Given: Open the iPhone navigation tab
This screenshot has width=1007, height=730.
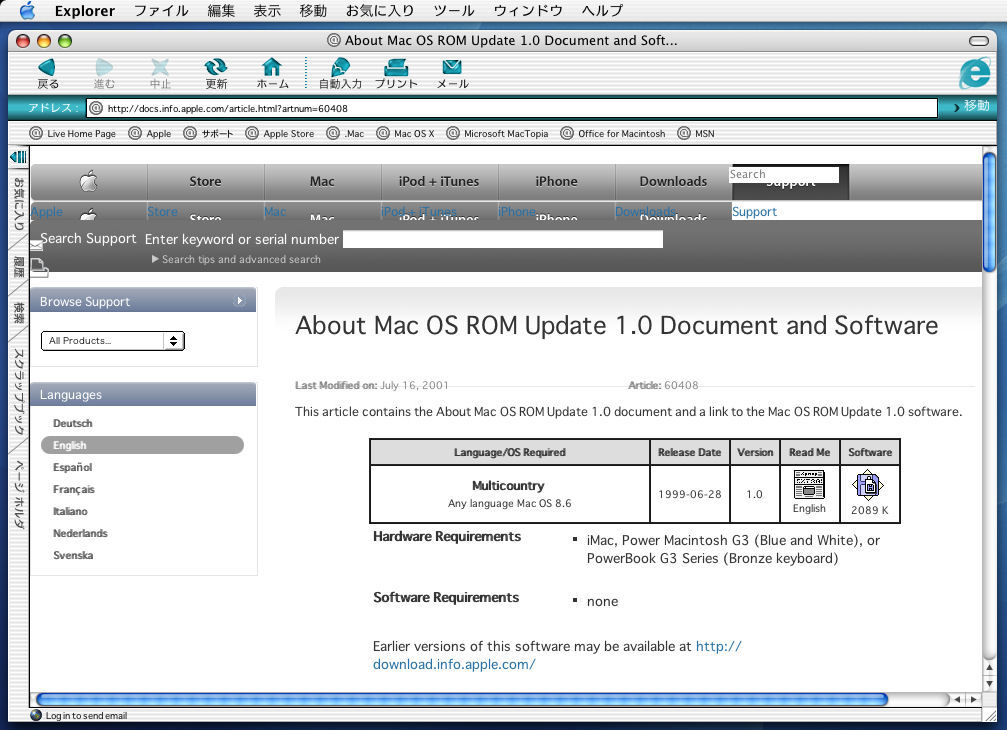Looking at the screenshot, I should [556, 182].
